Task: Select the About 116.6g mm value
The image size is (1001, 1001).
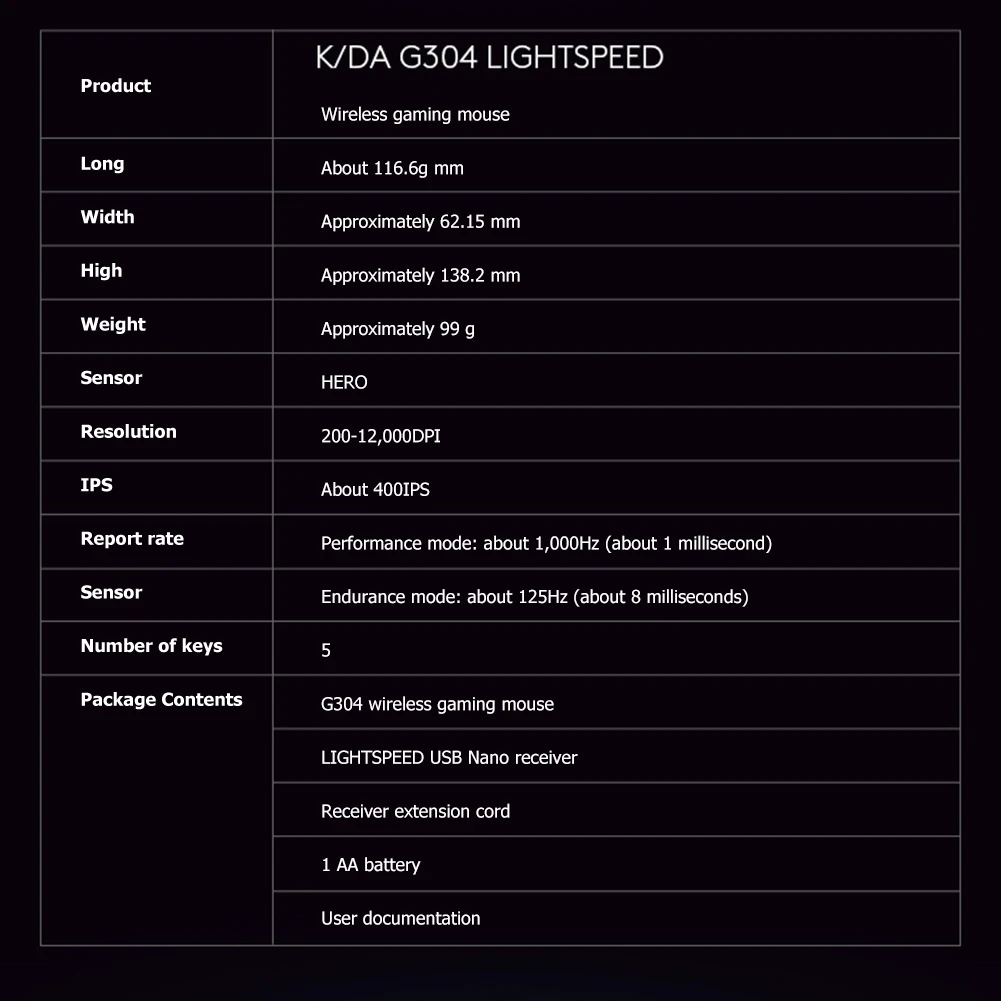Action: (392, 168)
